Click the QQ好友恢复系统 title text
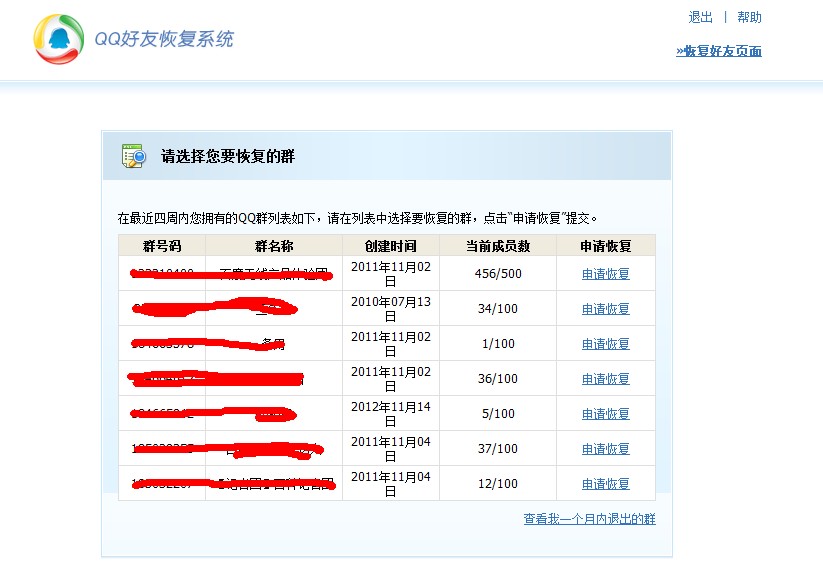The width and height of the screenshot is (823, 586). click(x=164, y=39)
